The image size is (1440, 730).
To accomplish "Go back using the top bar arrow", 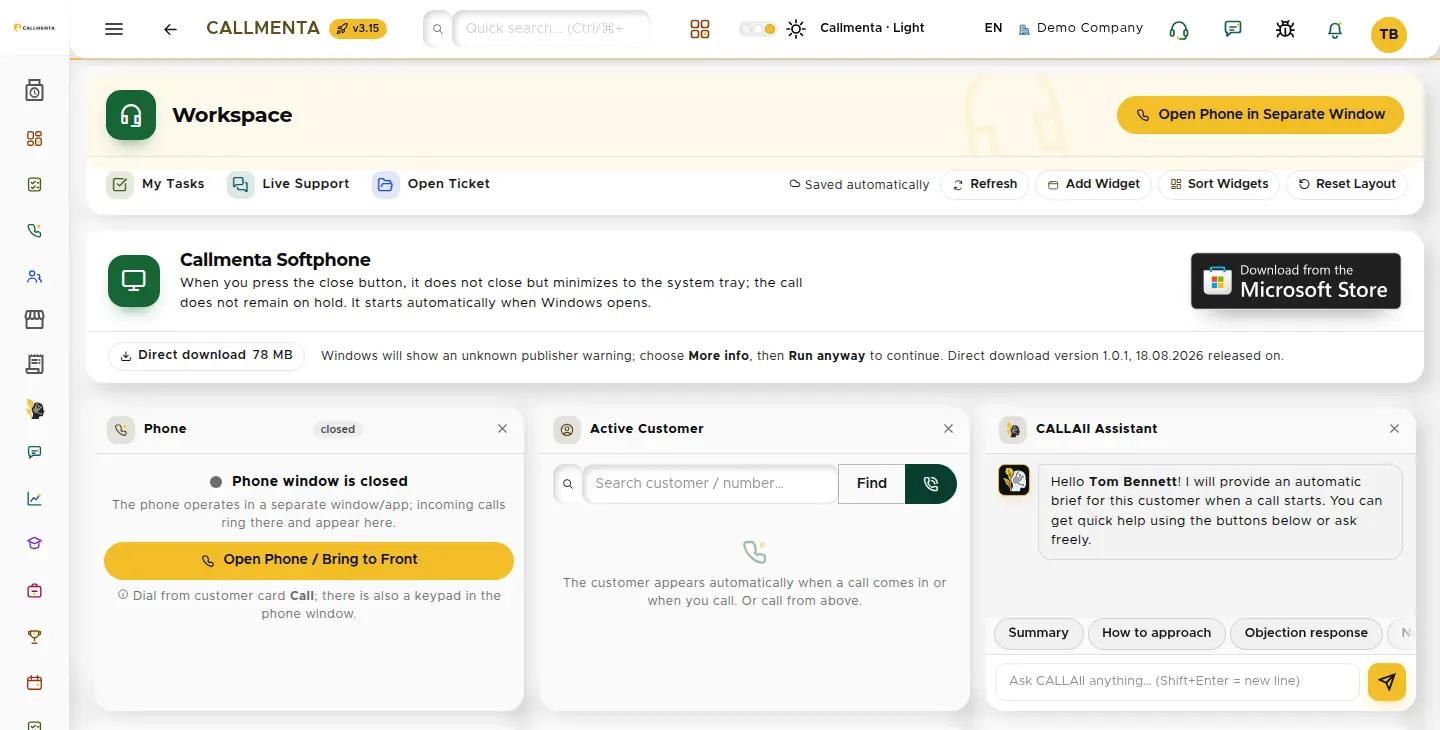I will [170, 29].
